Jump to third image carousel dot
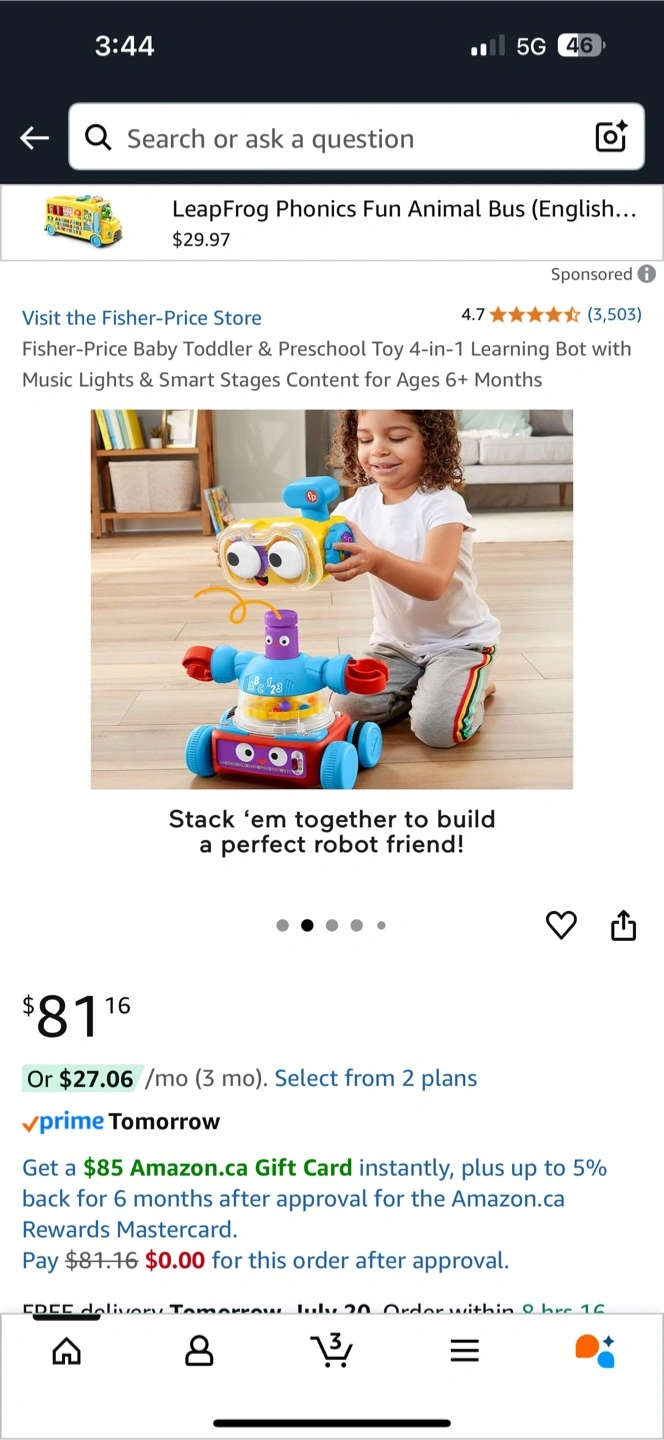664x1440 pixels. tap(332, 925)
